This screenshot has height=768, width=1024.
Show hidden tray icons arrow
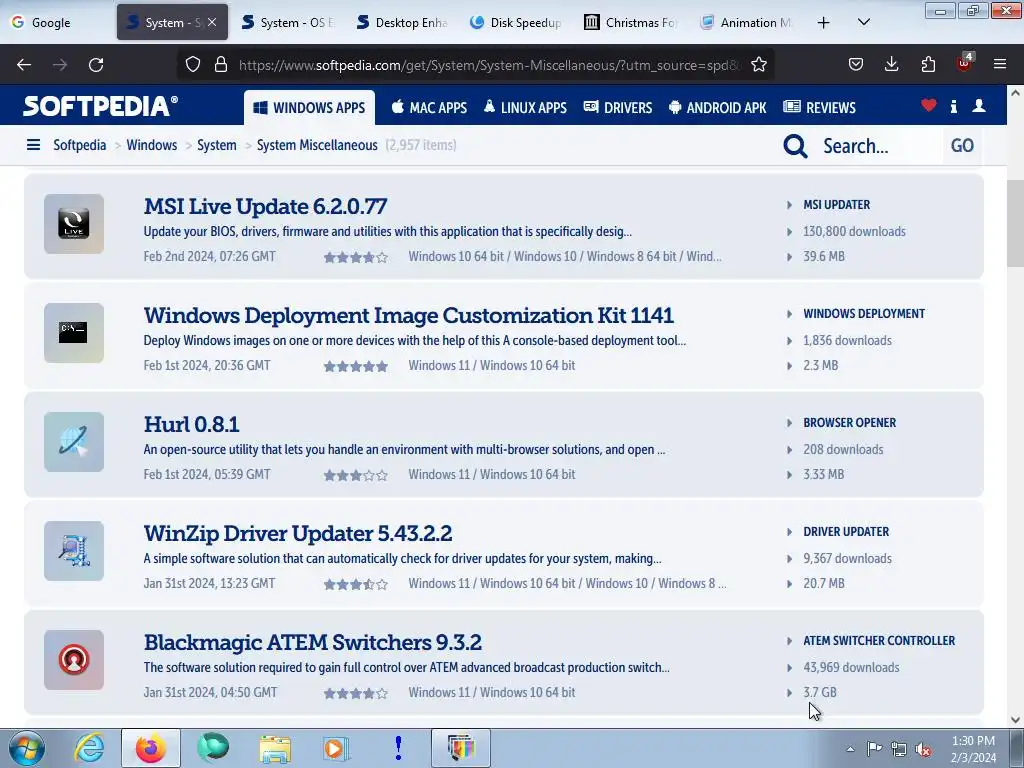point(850,749)
